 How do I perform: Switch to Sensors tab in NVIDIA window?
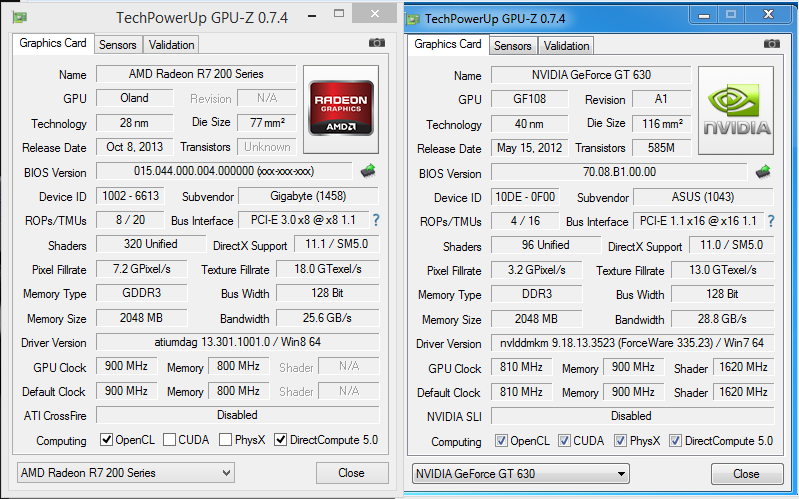tap(513, 46)
